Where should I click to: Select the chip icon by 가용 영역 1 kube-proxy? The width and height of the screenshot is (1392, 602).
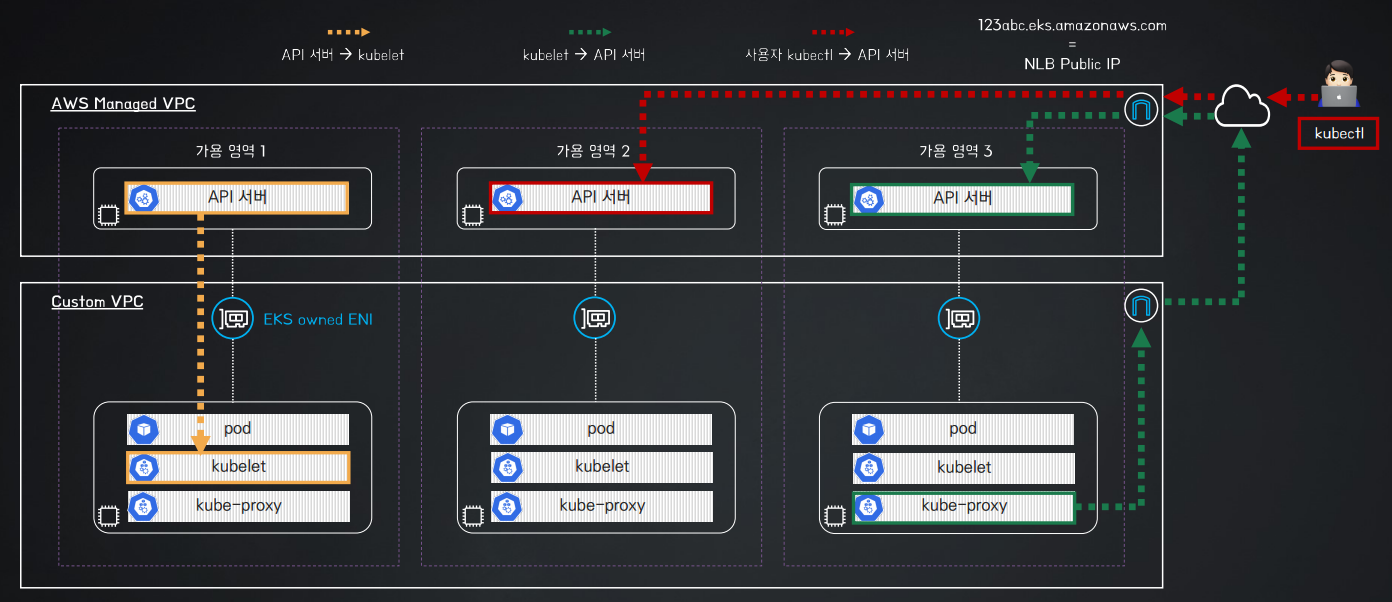(x=108, y=516)
